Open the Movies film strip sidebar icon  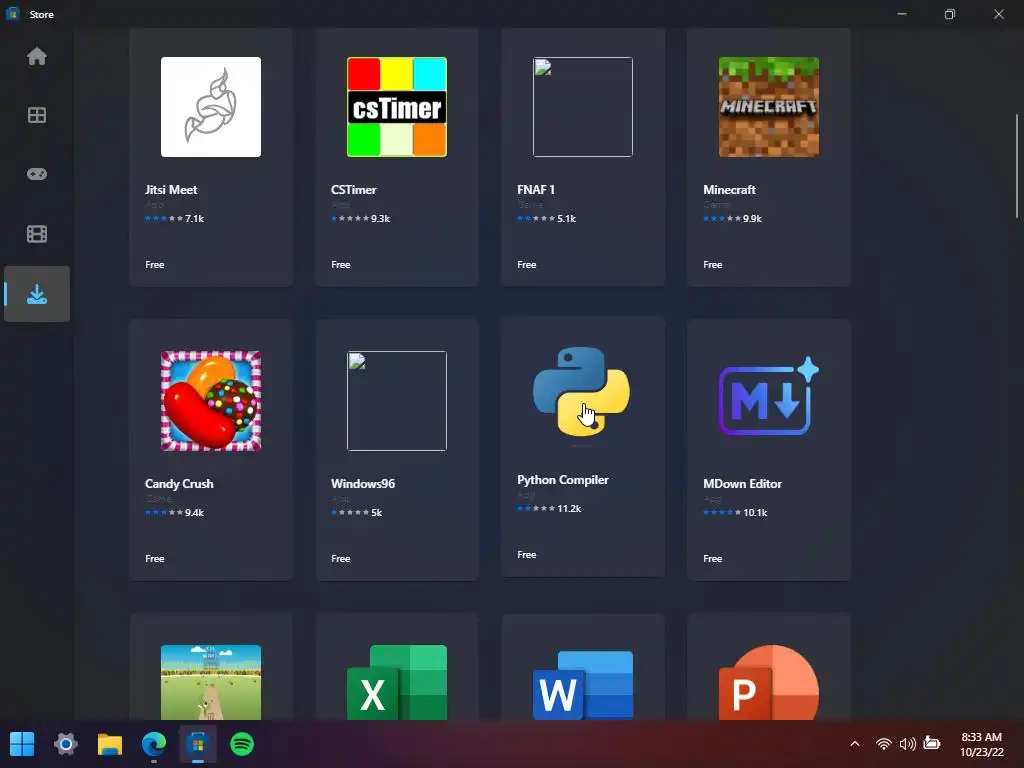[x=37, y=234]
